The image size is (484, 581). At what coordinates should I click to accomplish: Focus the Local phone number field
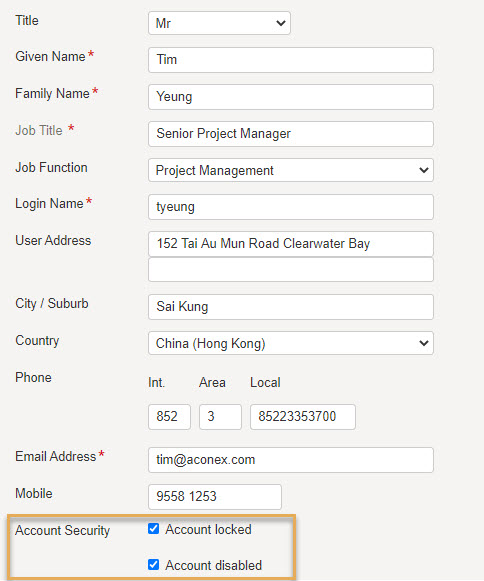(x=303, y=417)
